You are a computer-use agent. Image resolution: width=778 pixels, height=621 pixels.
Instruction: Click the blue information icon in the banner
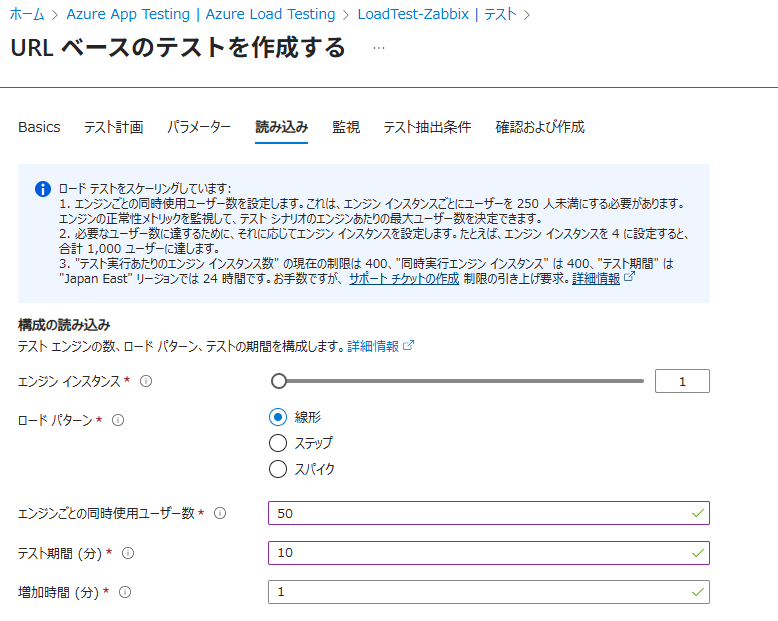click(43, 188)
